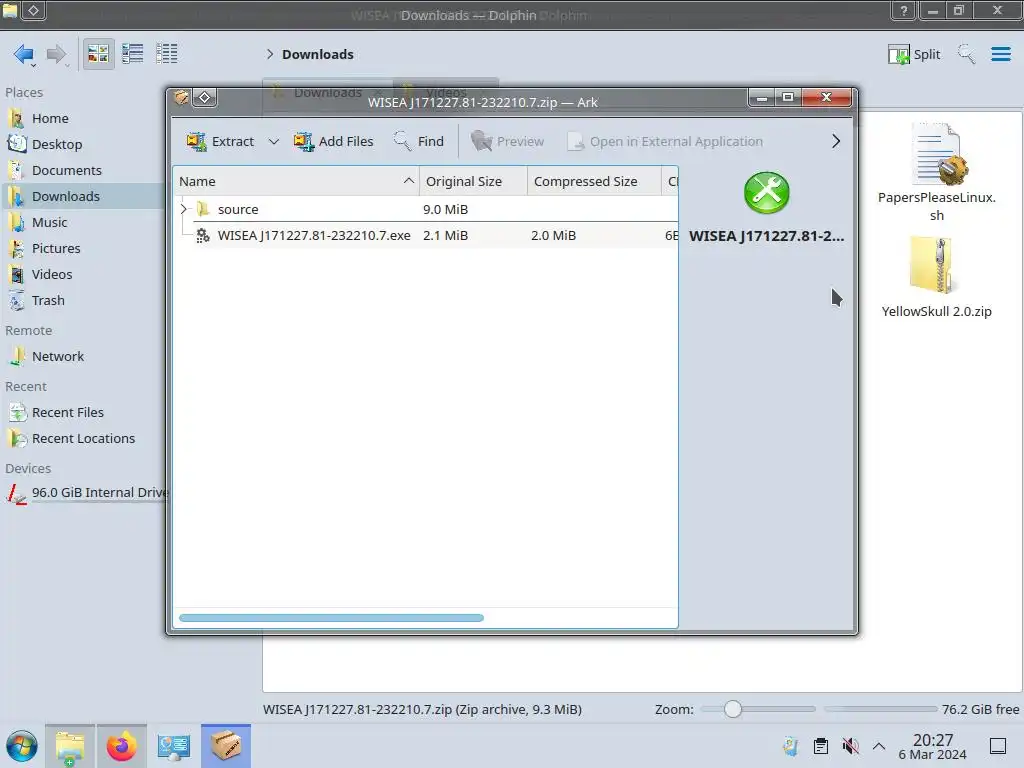Adjust the Dolphin Zoom slider handle
The width and height of the screenshot is (1024, 768).
pyautogui.click(x=733, y=709)
